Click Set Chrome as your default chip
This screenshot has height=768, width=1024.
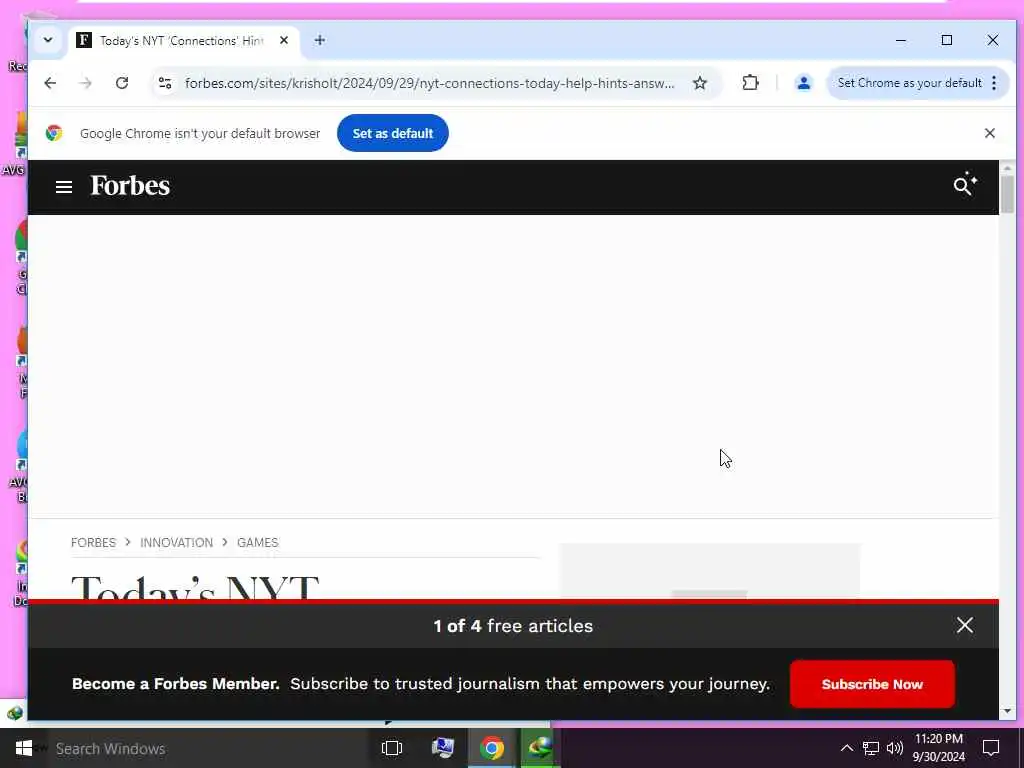point(909,83)
